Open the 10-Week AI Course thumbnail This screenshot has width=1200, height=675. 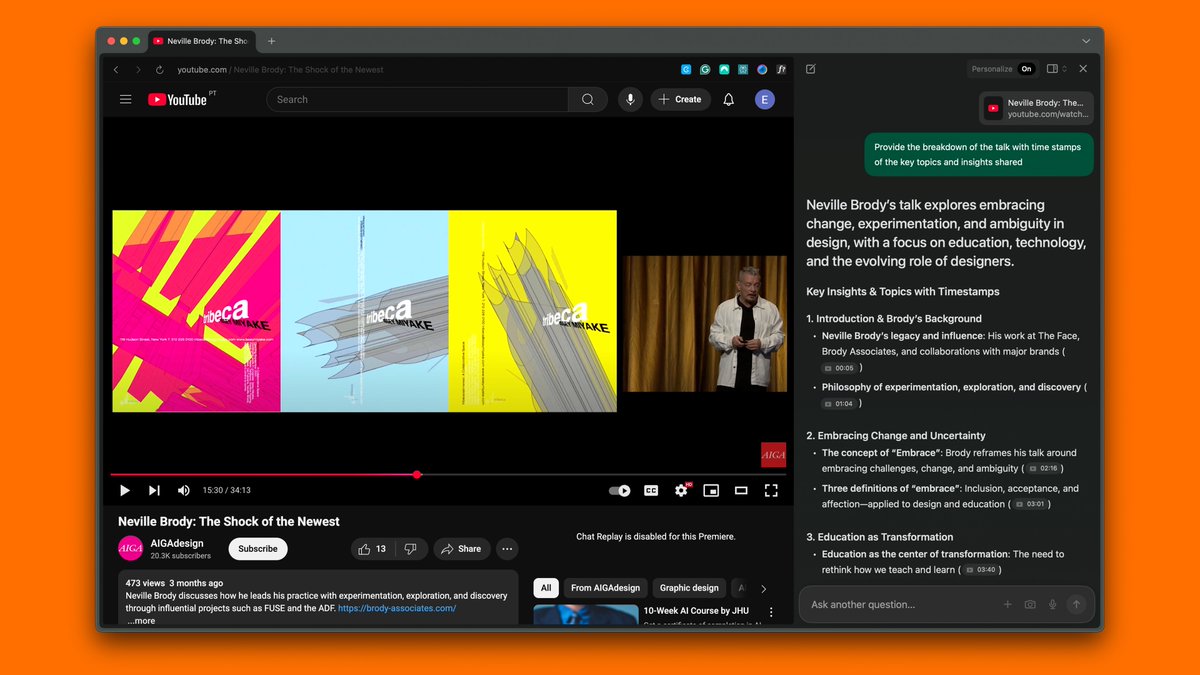[586, 615]
